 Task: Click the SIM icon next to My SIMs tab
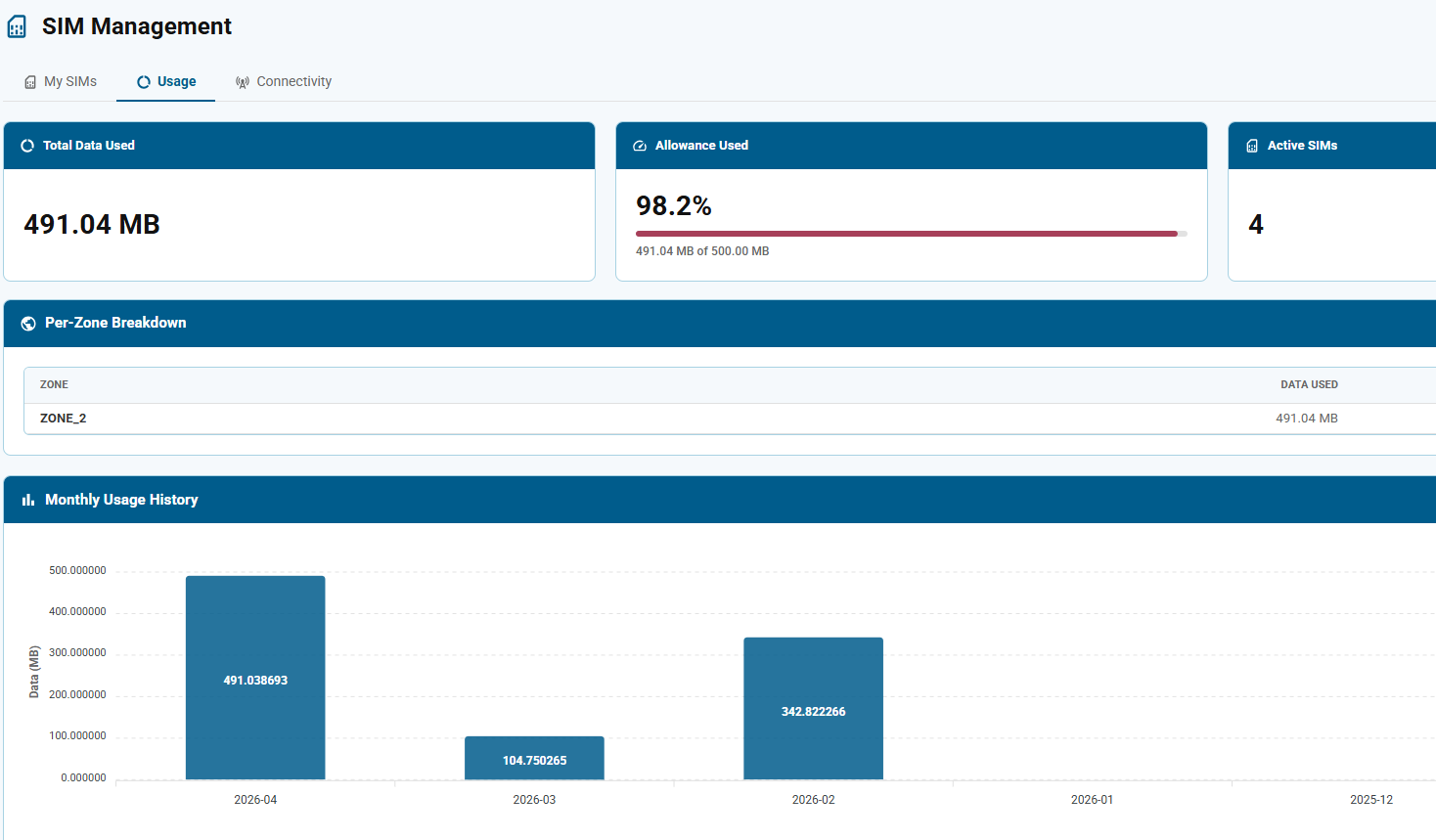click(29, 81)
